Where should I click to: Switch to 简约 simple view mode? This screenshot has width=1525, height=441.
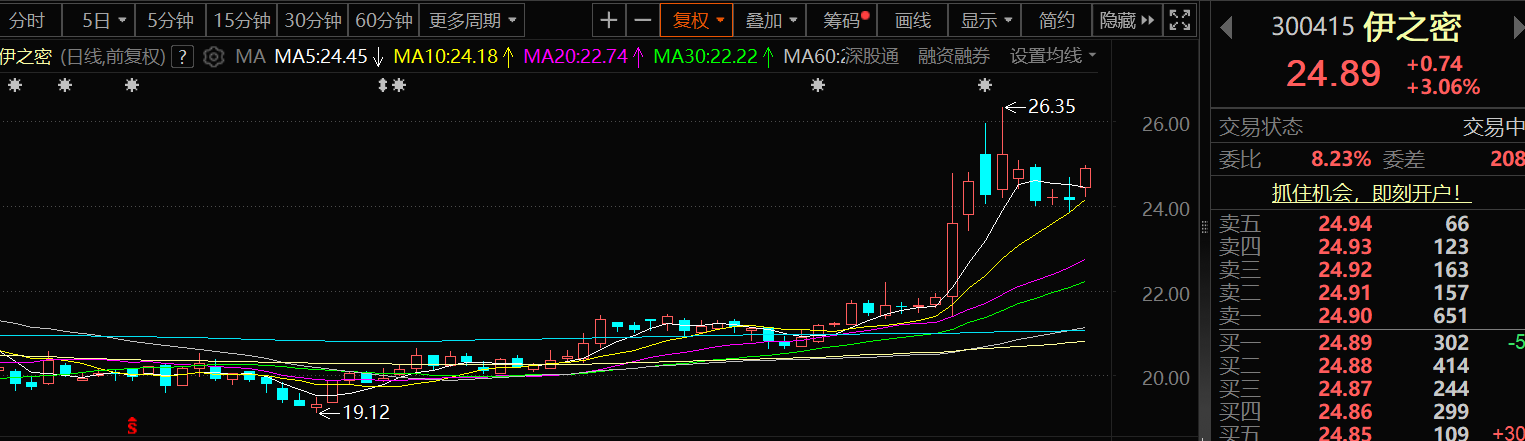(x=1057, y=20)
